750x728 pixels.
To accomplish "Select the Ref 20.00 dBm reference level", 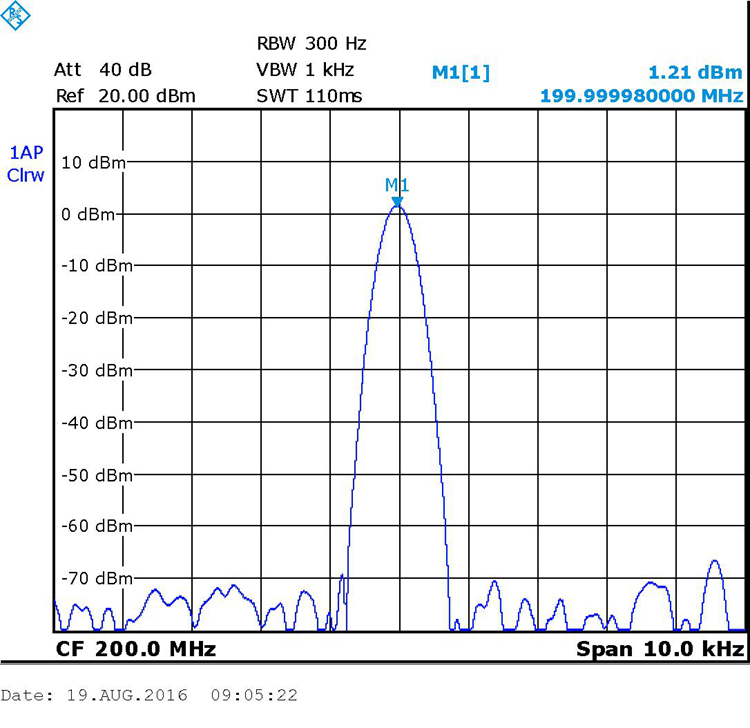I will tap(125, 96).
